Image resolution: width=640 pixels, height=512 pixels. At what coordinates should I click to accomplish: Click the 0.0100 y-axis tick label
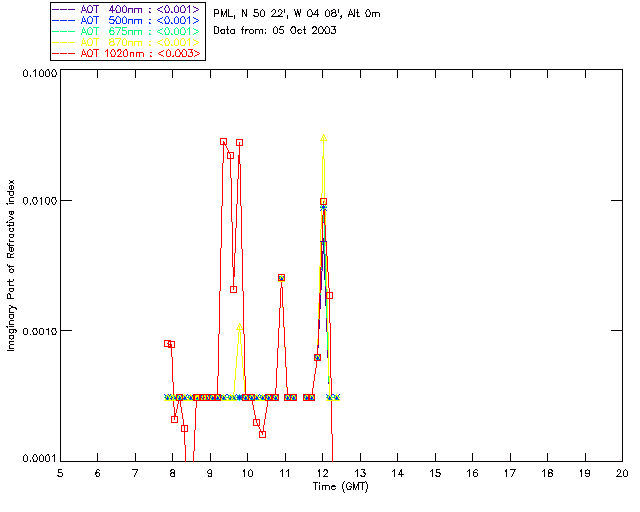[x=40, y=201]
